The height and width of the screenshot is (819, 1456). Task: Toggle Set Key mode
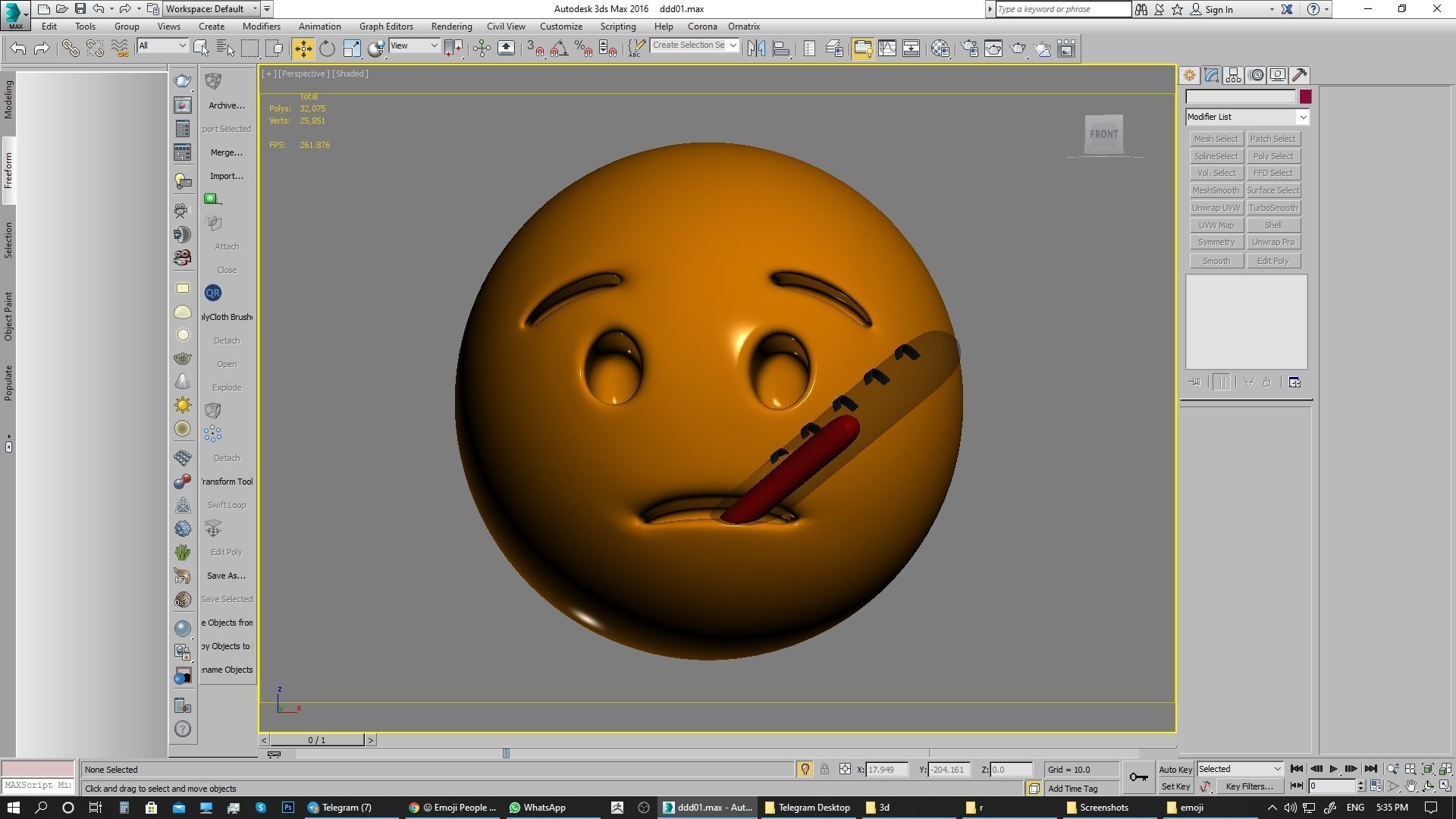pyautogui.click(x=1175, y=786)
